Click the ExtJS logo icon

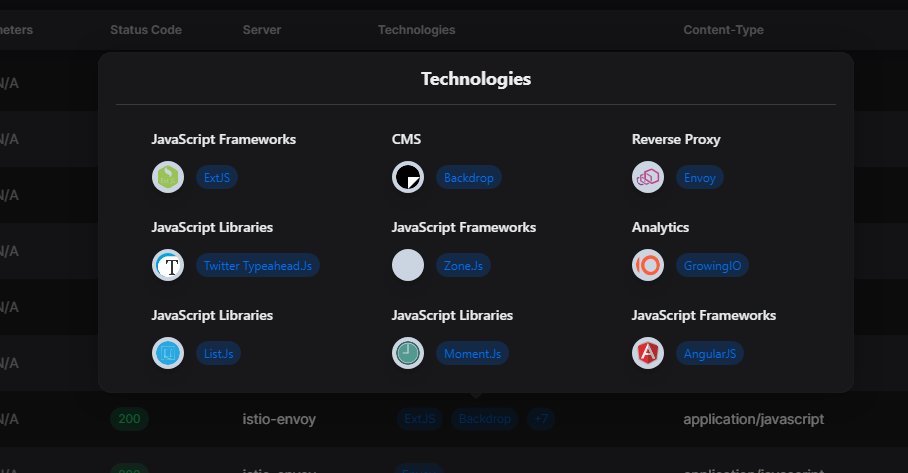click(x=168, y=177)
